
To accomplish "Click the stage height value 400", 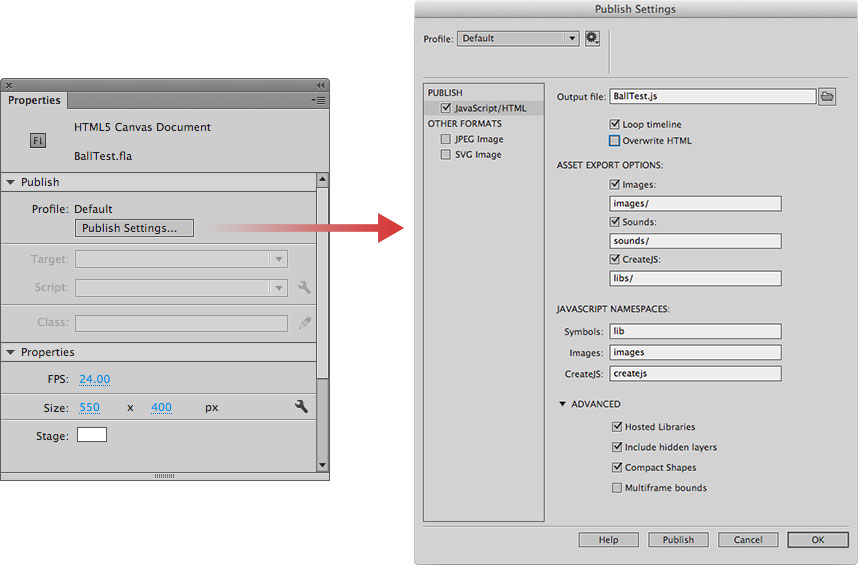I will (x=161, y=407).
